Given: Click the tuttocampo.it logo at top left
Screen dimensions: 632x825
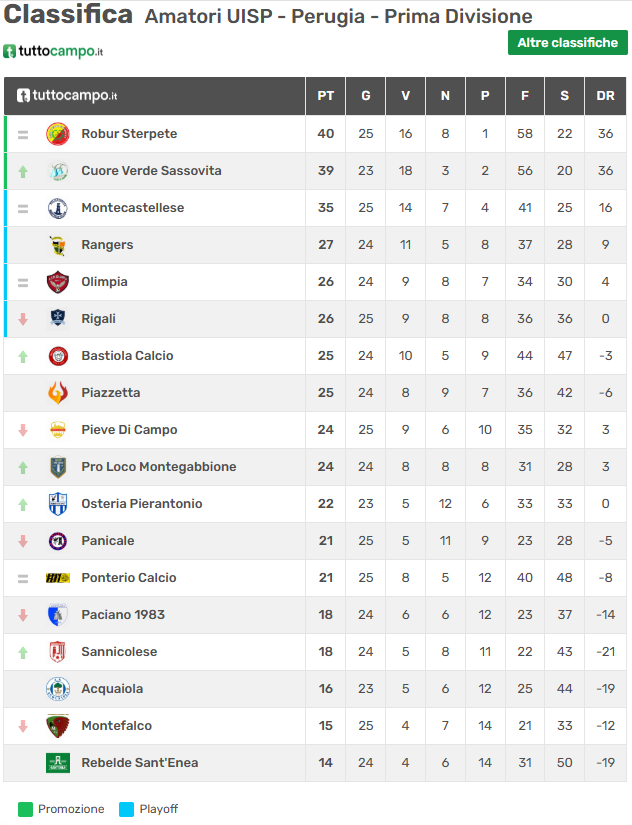Looking at the screenshot, I should 53,51.
